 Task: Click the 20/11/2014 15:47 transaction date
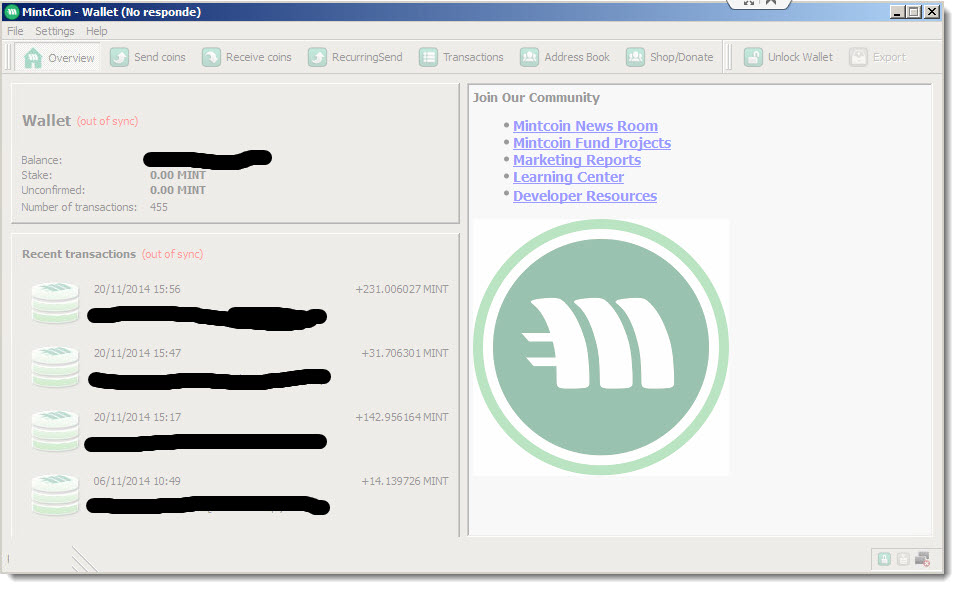(137, 354)
